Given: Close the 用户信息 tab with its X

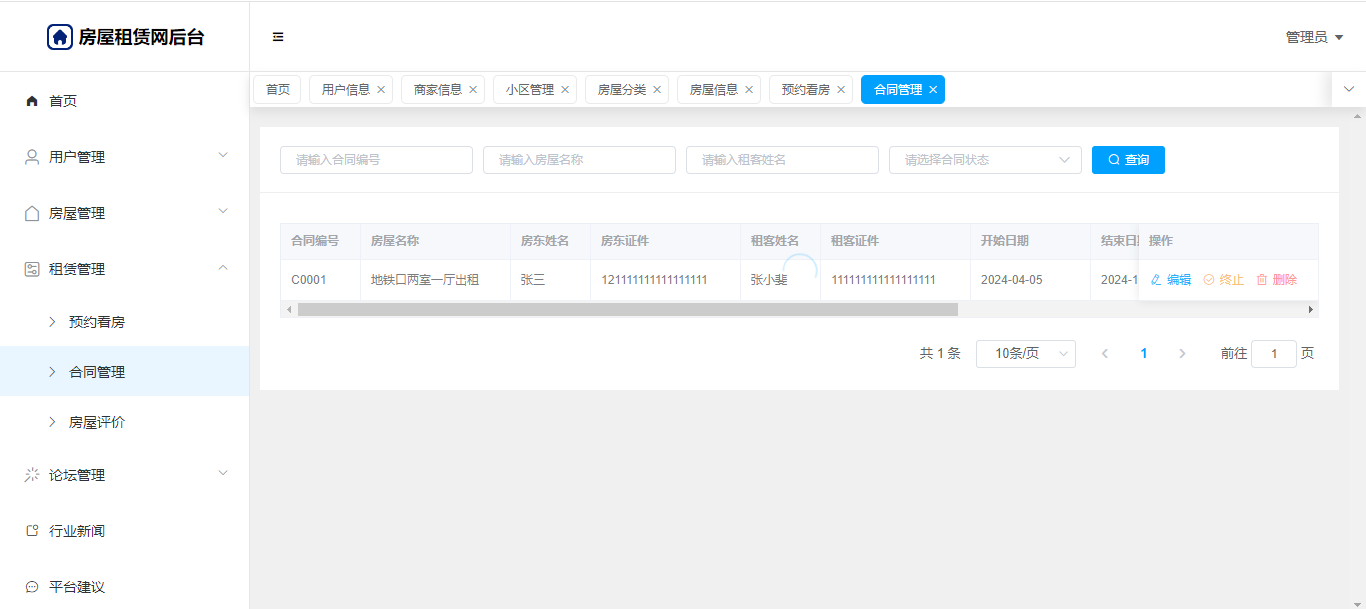Looking at the screenshot, I should pyautogui.click(x=381, y=90).
